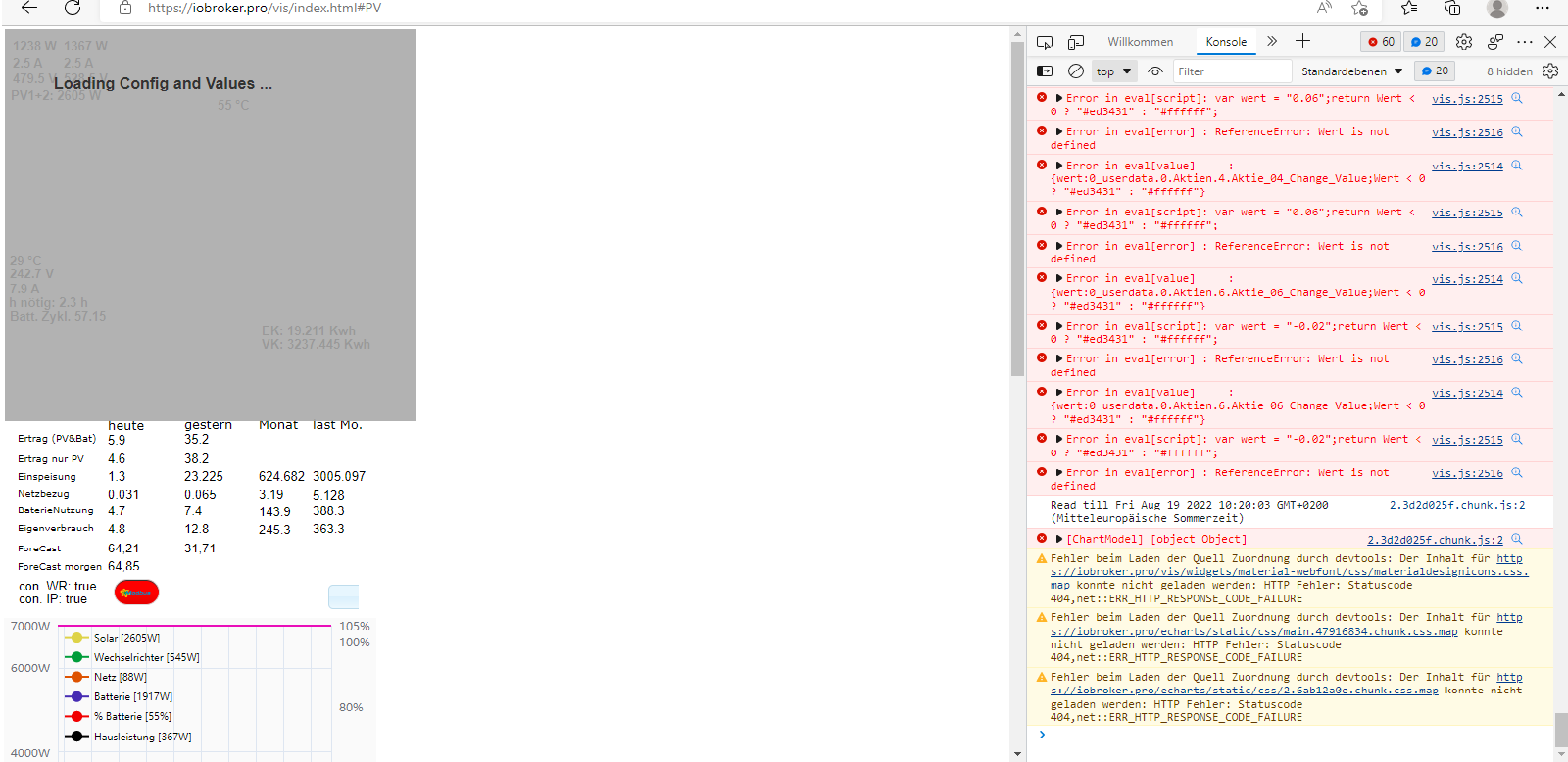Click the console Filter input field
Screen dimensions: 1568x762
click(x=1232, y=71)
